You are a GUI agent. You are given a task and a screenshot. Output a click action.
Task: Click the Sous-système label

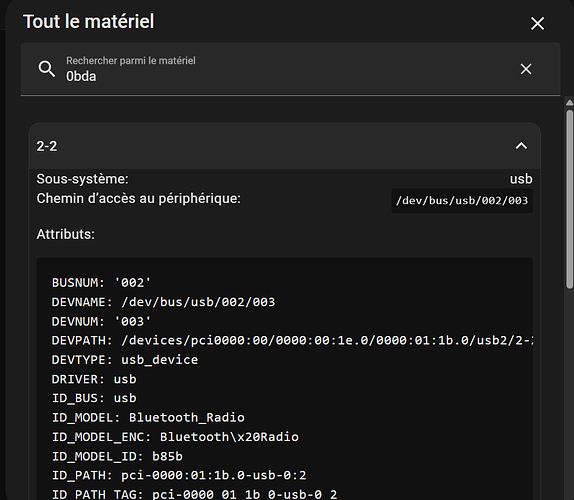[82, 179]
